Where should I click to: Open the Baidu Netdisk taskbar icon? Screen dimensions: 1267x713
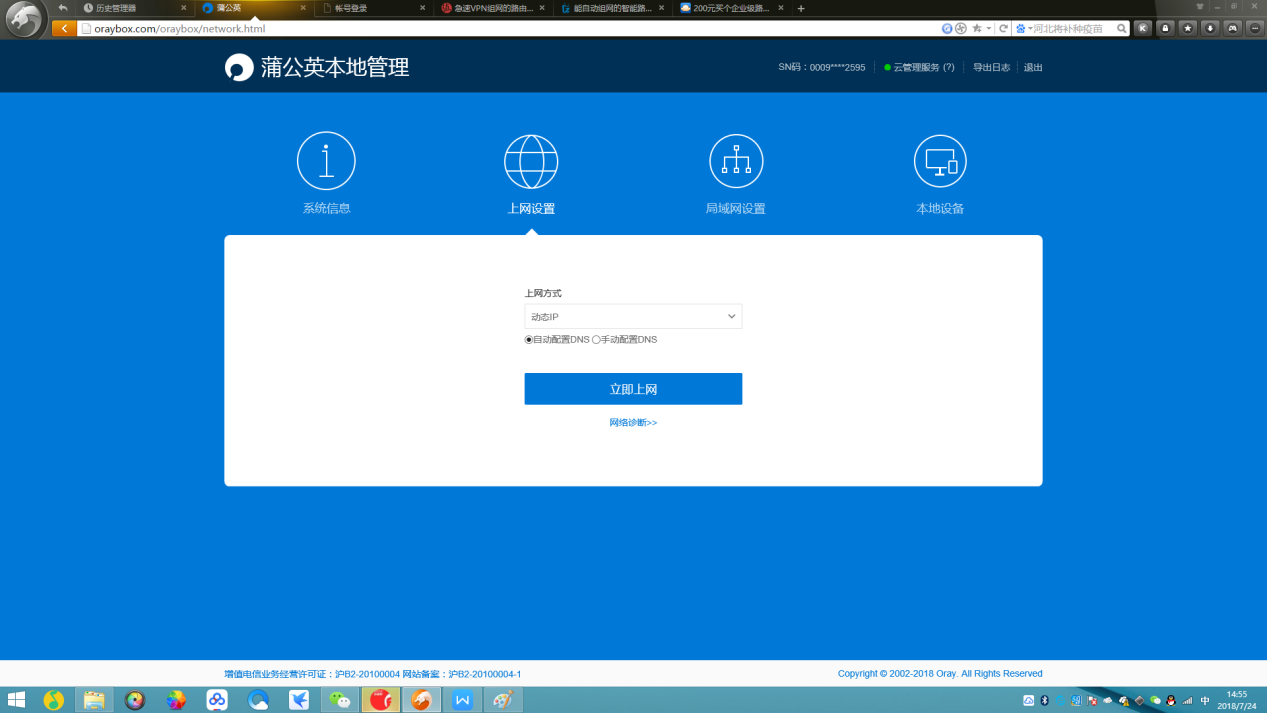tap(217, 700)
